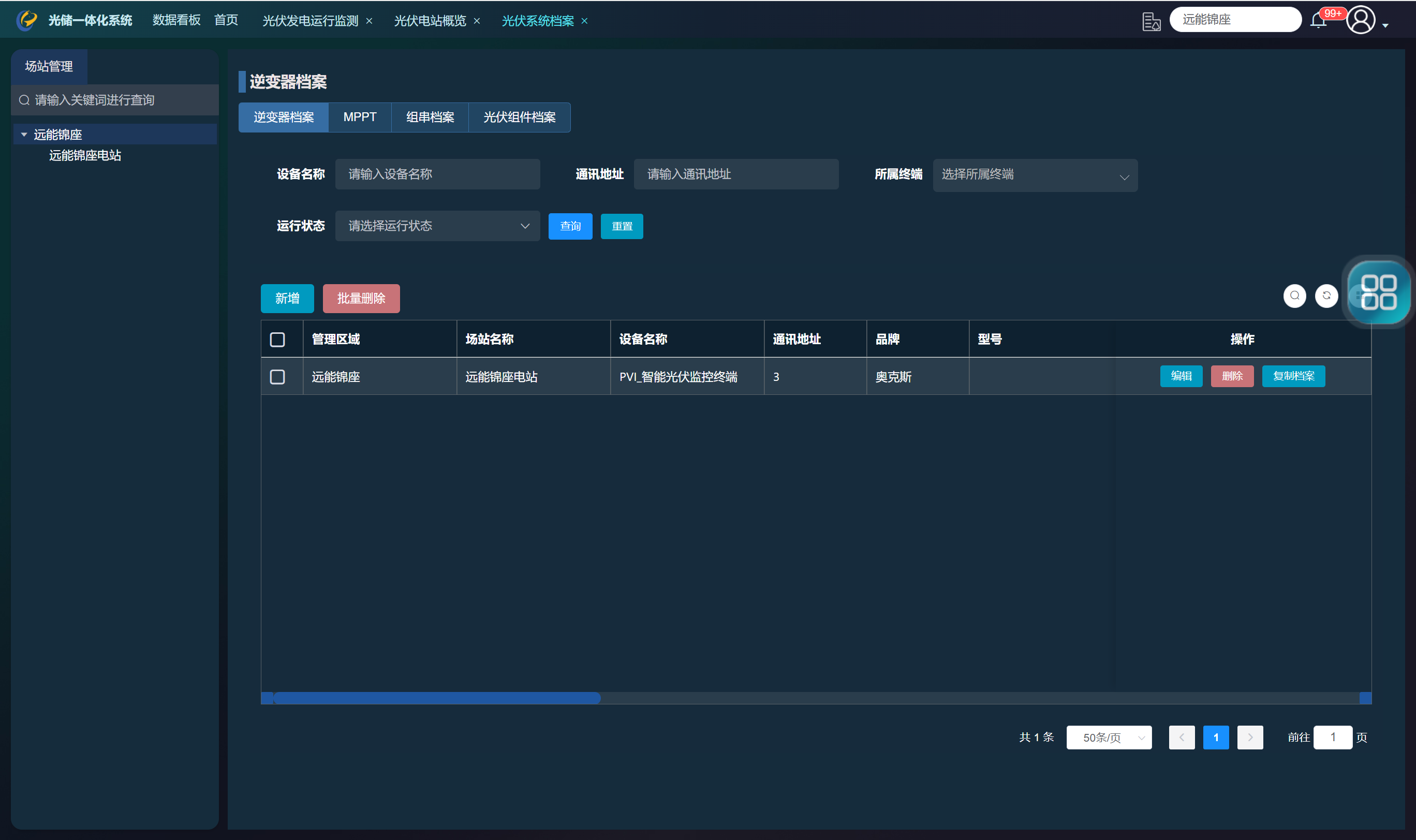Click the round refresh icon above table
The image size is (1416, 840).
1326,296
